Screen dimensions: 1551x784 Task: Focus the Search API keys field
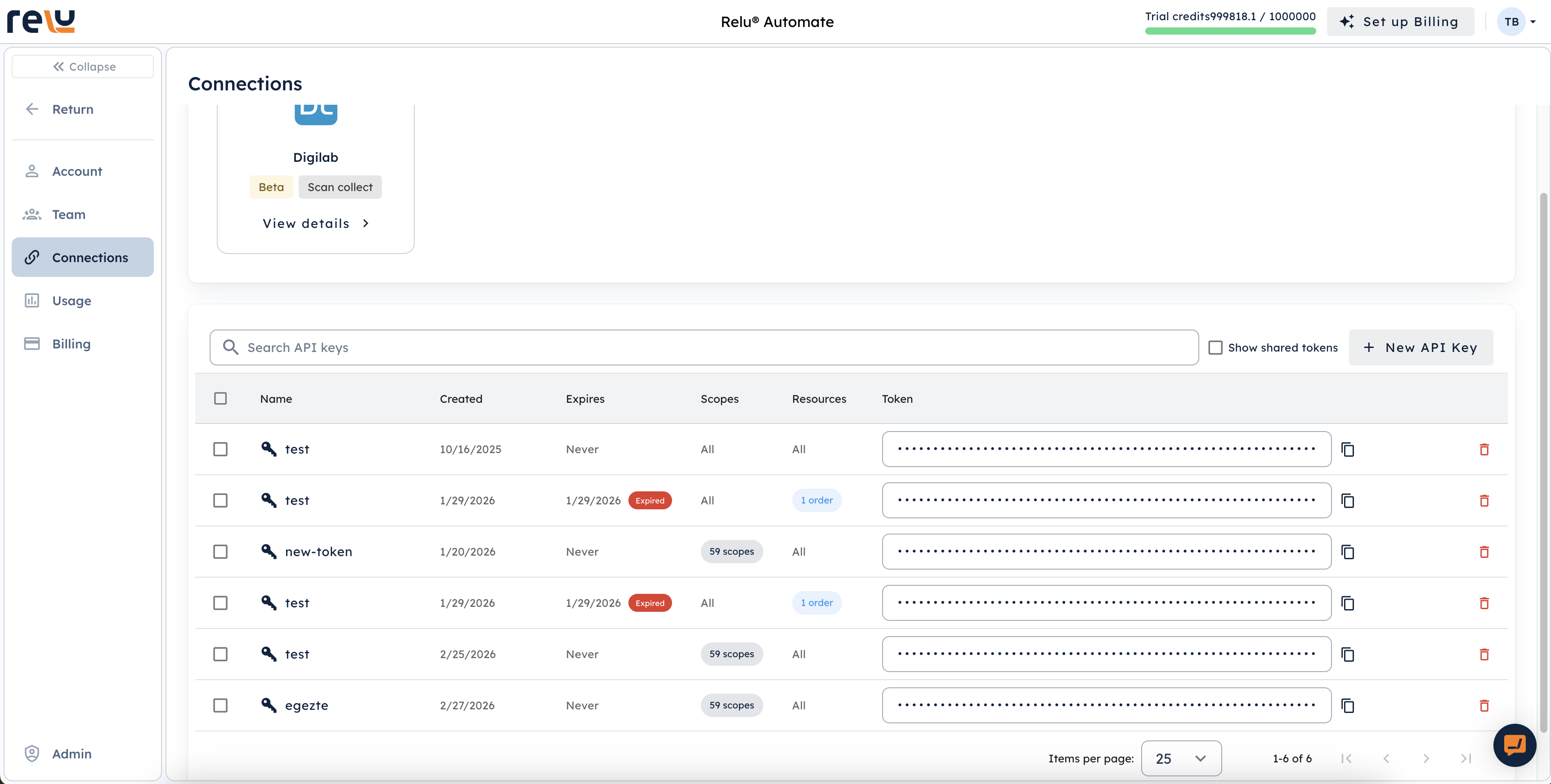point(704,347)
